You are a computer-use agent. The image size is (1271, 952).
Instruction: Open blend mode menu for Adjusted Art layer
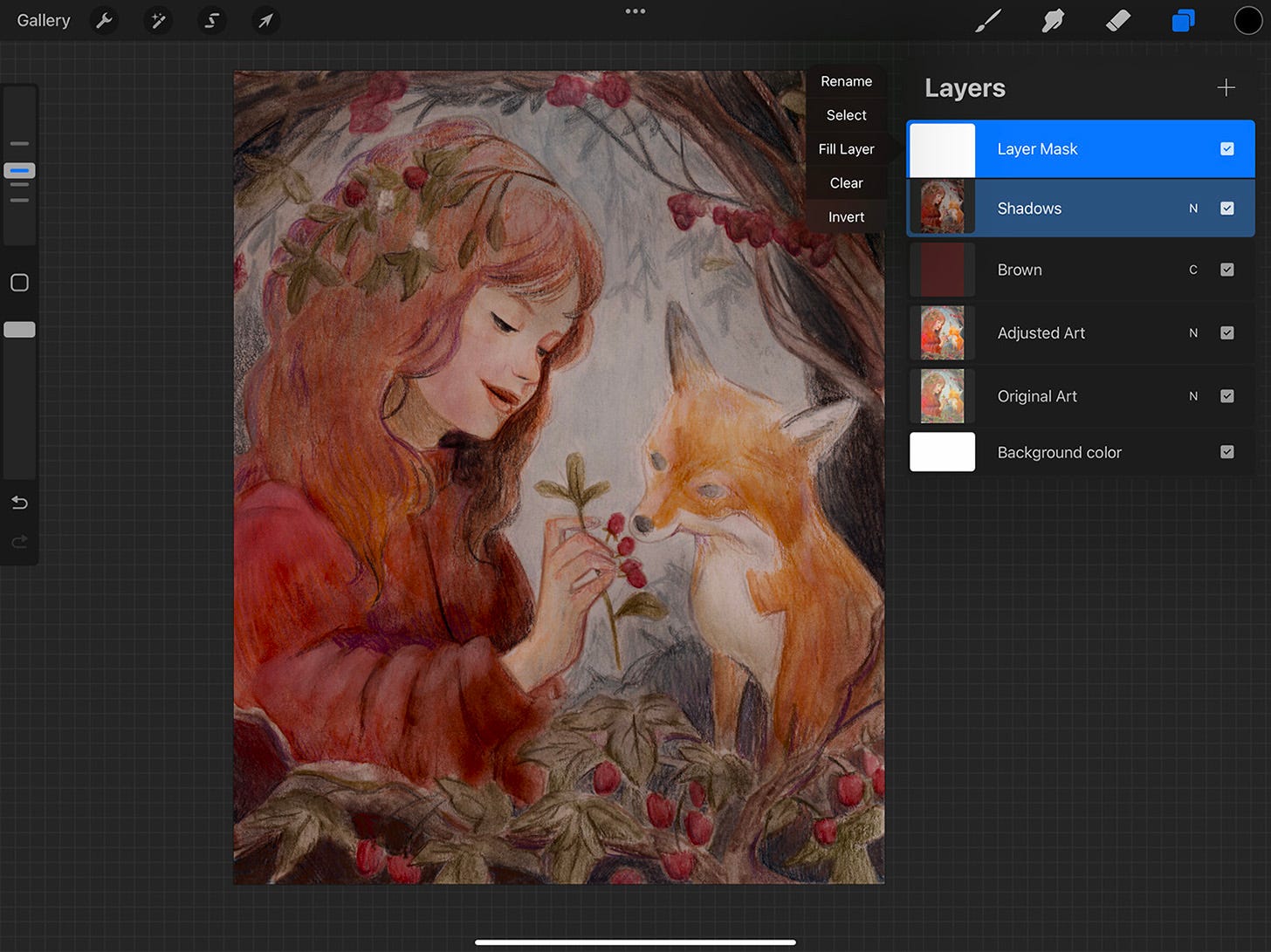1193,332
